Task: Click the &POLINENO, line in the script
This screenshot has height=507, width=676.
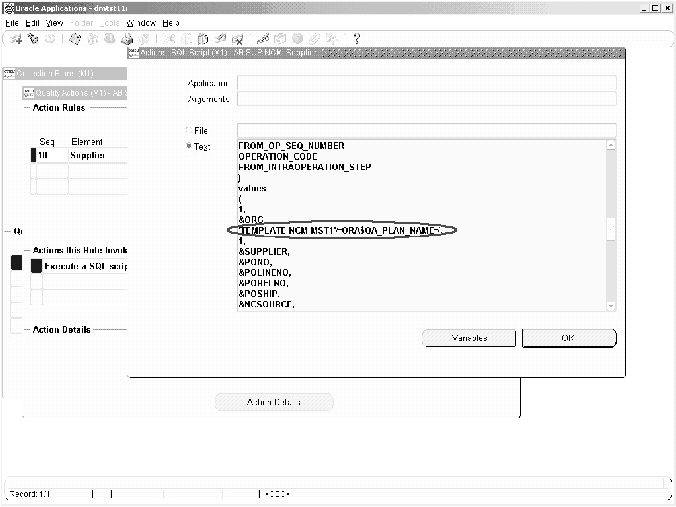Action: tap(265, 272)
